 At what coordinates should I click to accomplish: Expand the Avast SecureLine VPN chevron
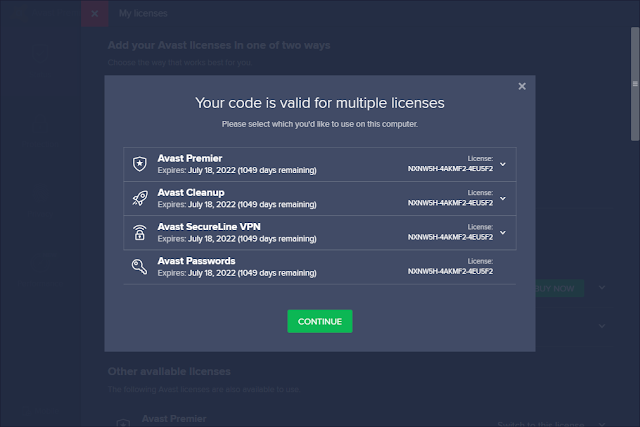click(502, 232)
